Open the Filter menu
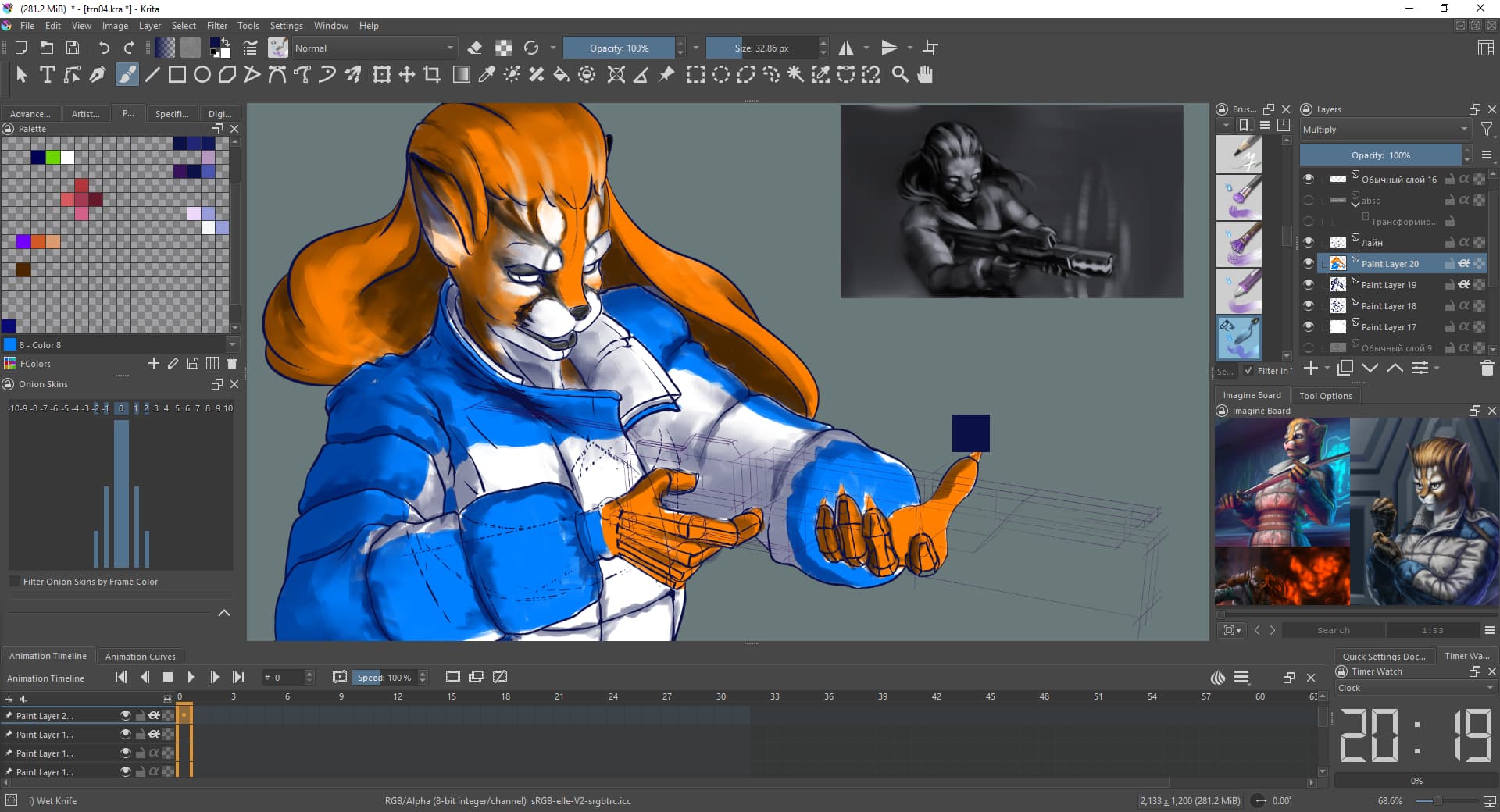This screenshot has width=1500, height=812. pyautogui.click(x=216, y=26)
